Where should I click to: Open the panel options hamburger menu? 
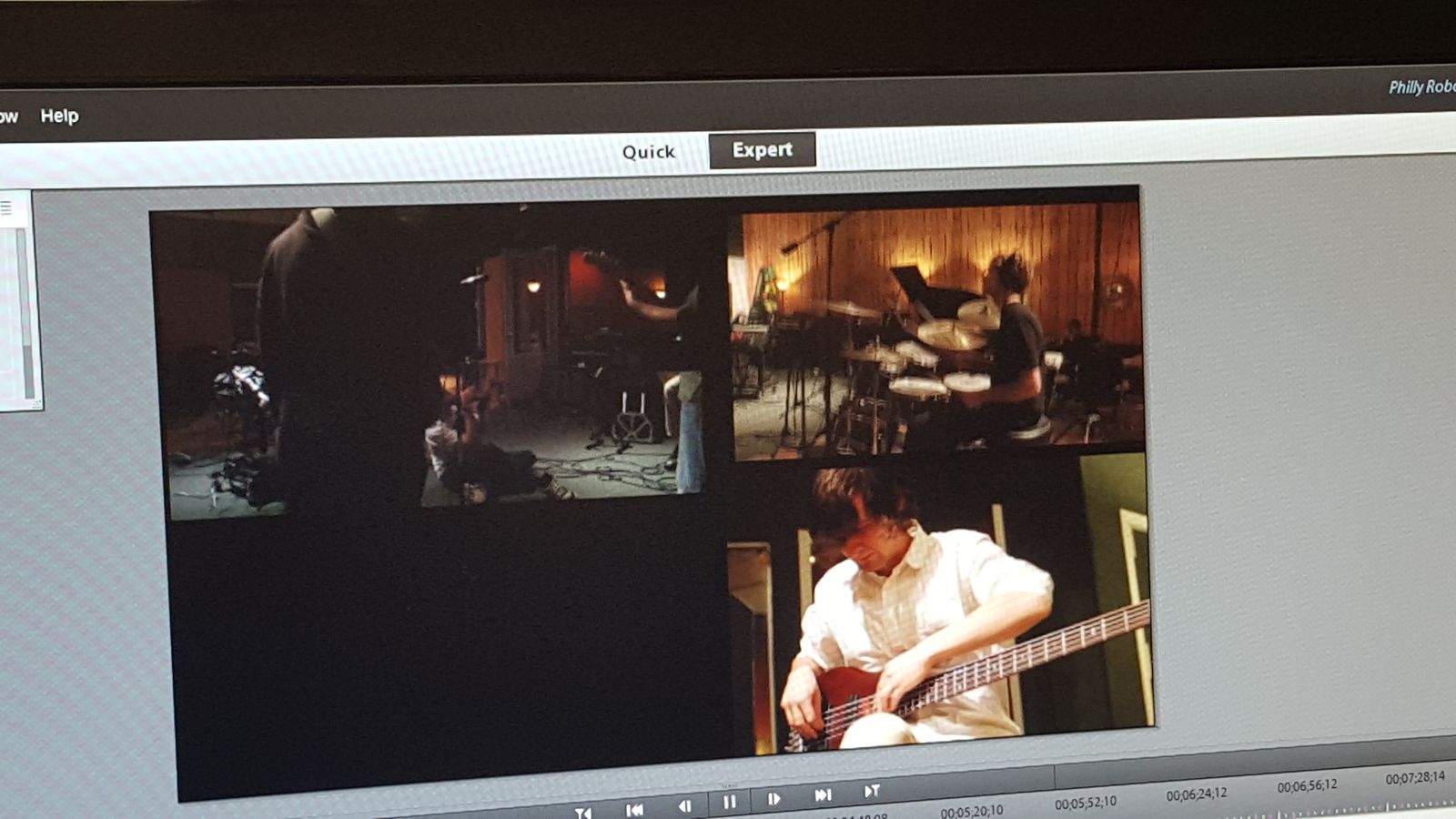pos(6,208)
